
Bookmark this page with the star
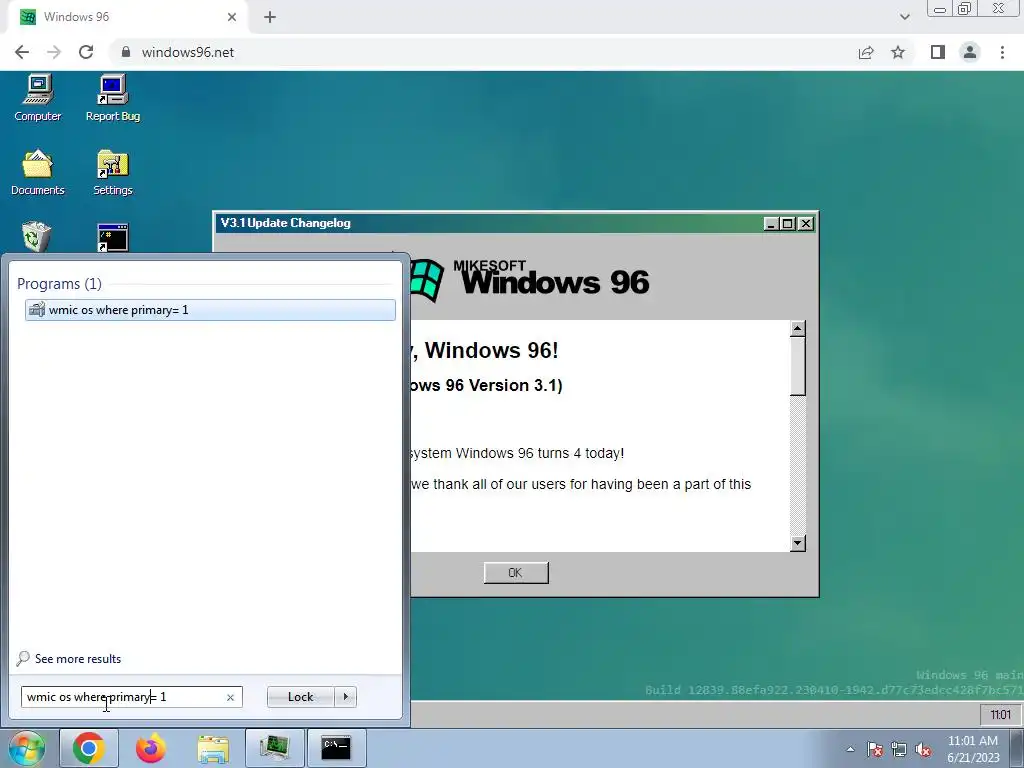pyautogui.click(x=898, y=52)
